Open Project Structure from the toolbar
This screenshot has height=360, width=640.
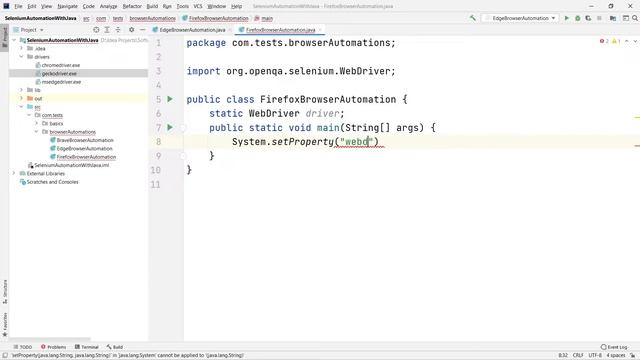613,18
